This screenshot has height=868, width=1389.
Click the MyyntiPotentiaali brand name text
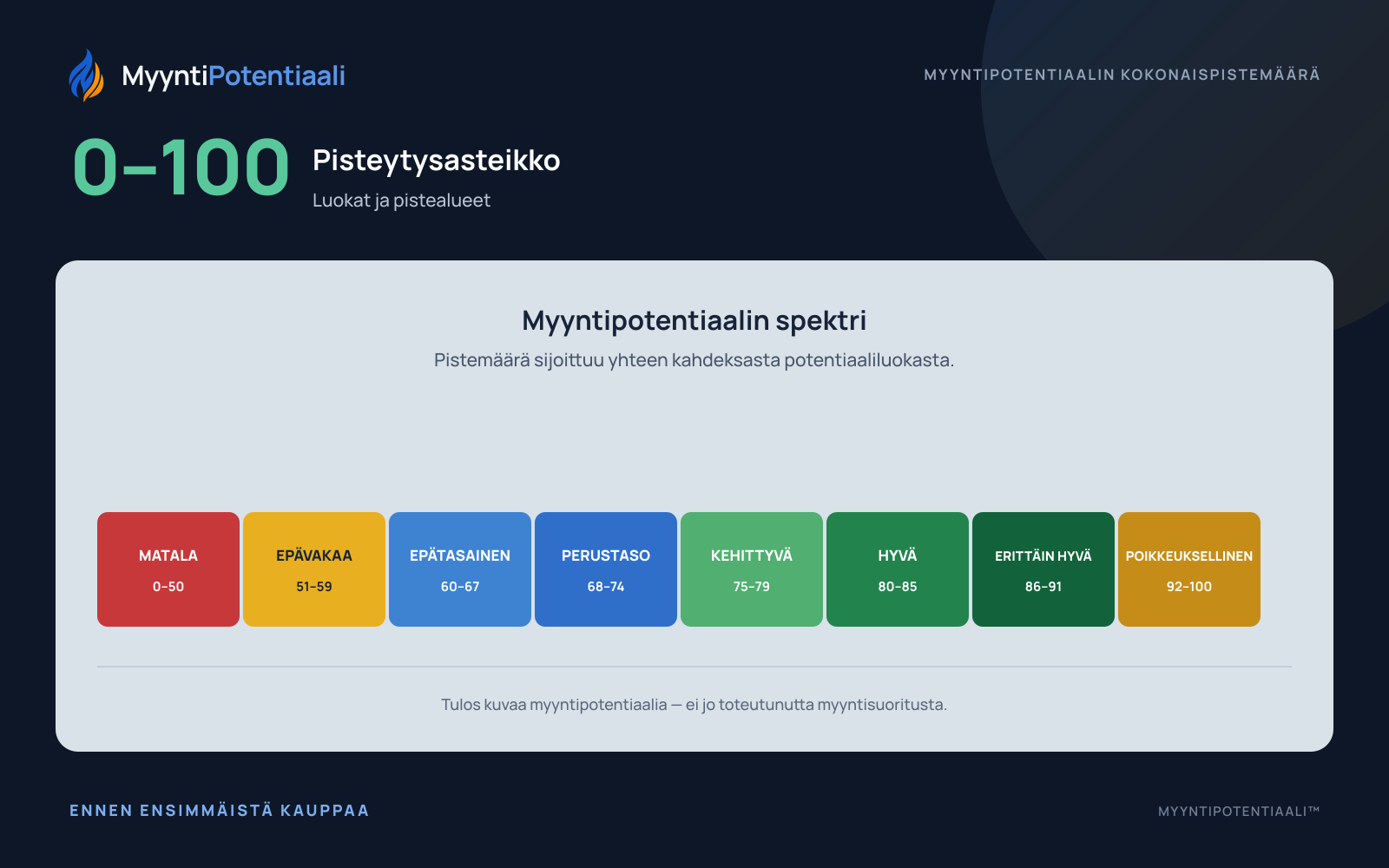(x=234, y=76)
